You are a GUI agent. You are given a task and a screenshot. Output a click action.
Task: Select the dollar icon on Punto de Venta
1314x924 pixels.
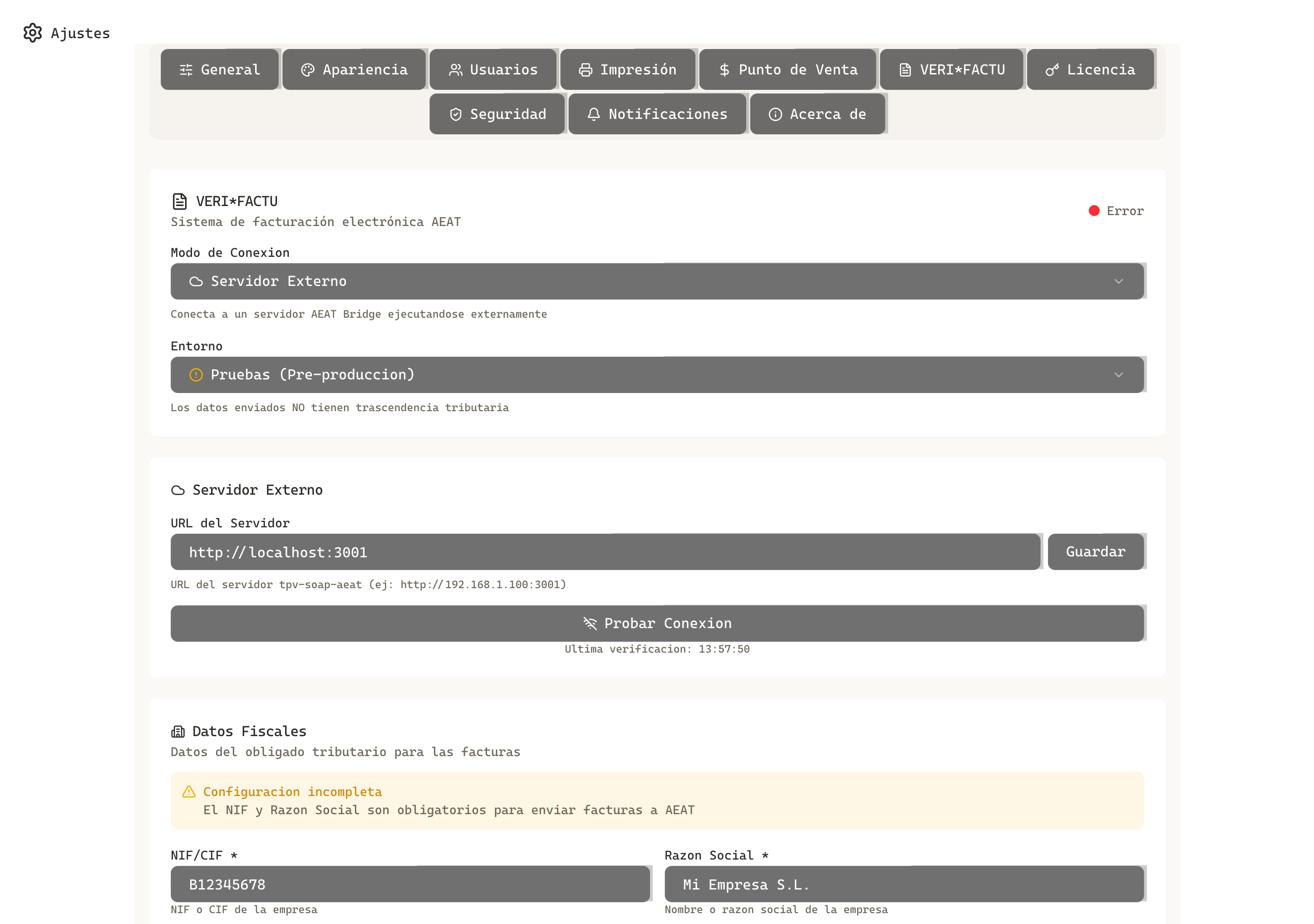point(723,69)
